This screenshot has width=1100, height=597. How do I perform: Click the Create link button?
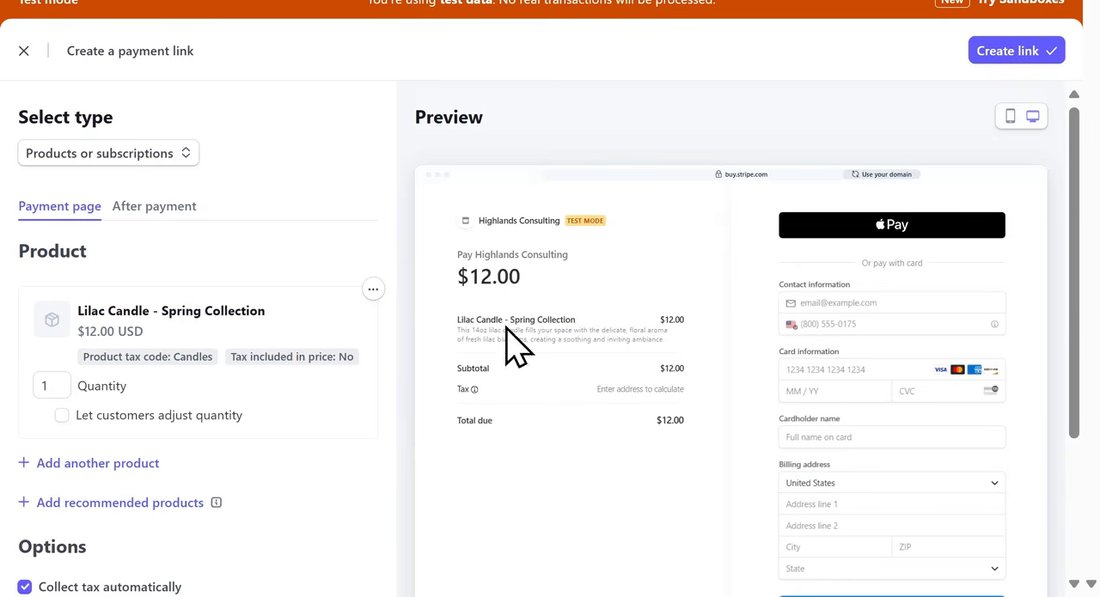click(1017, 51)
